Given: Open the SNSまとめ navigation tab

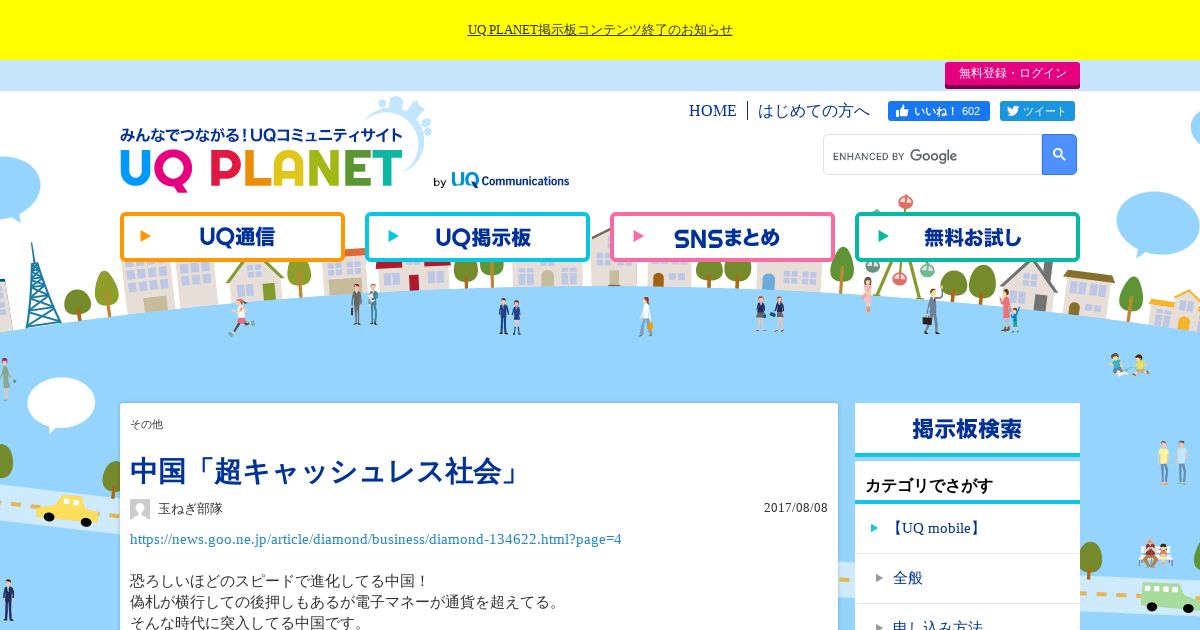Looking at the screenshot, I should pyautogui.click(x=722, y=237).
